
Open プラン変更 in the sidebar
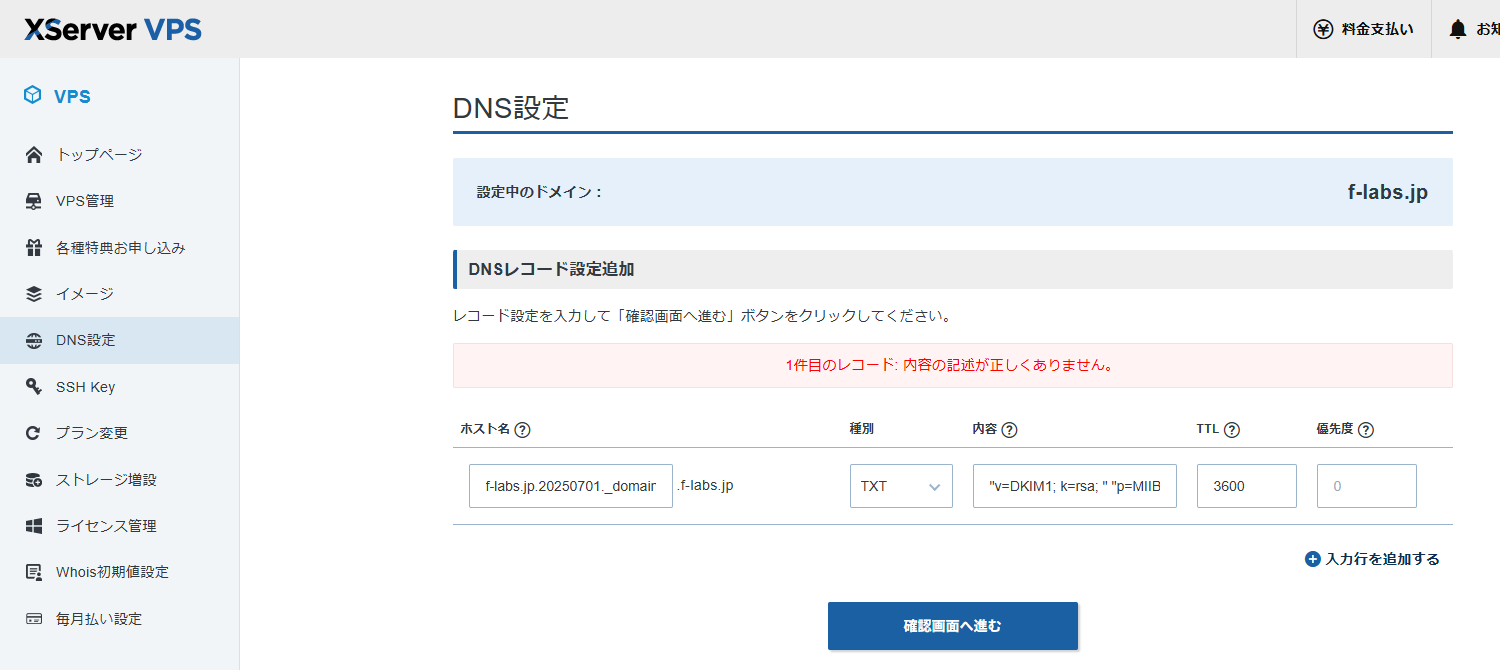point(92,433)
